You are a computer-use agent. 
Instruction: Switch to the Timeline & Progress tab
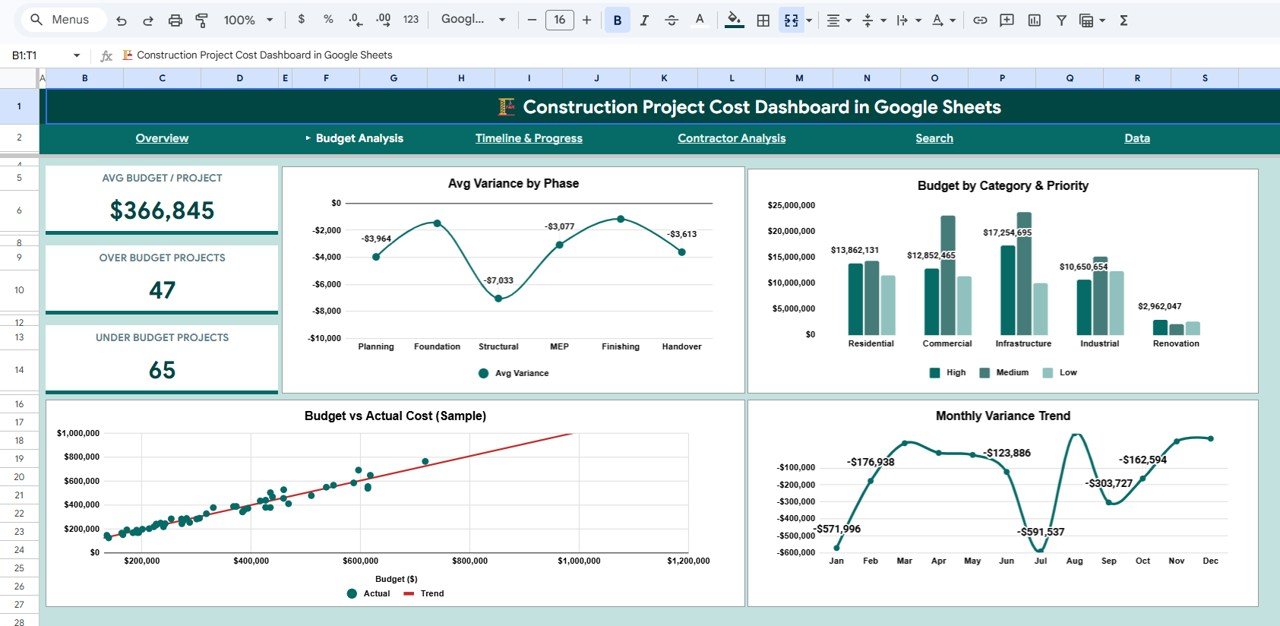coord(528,138)
